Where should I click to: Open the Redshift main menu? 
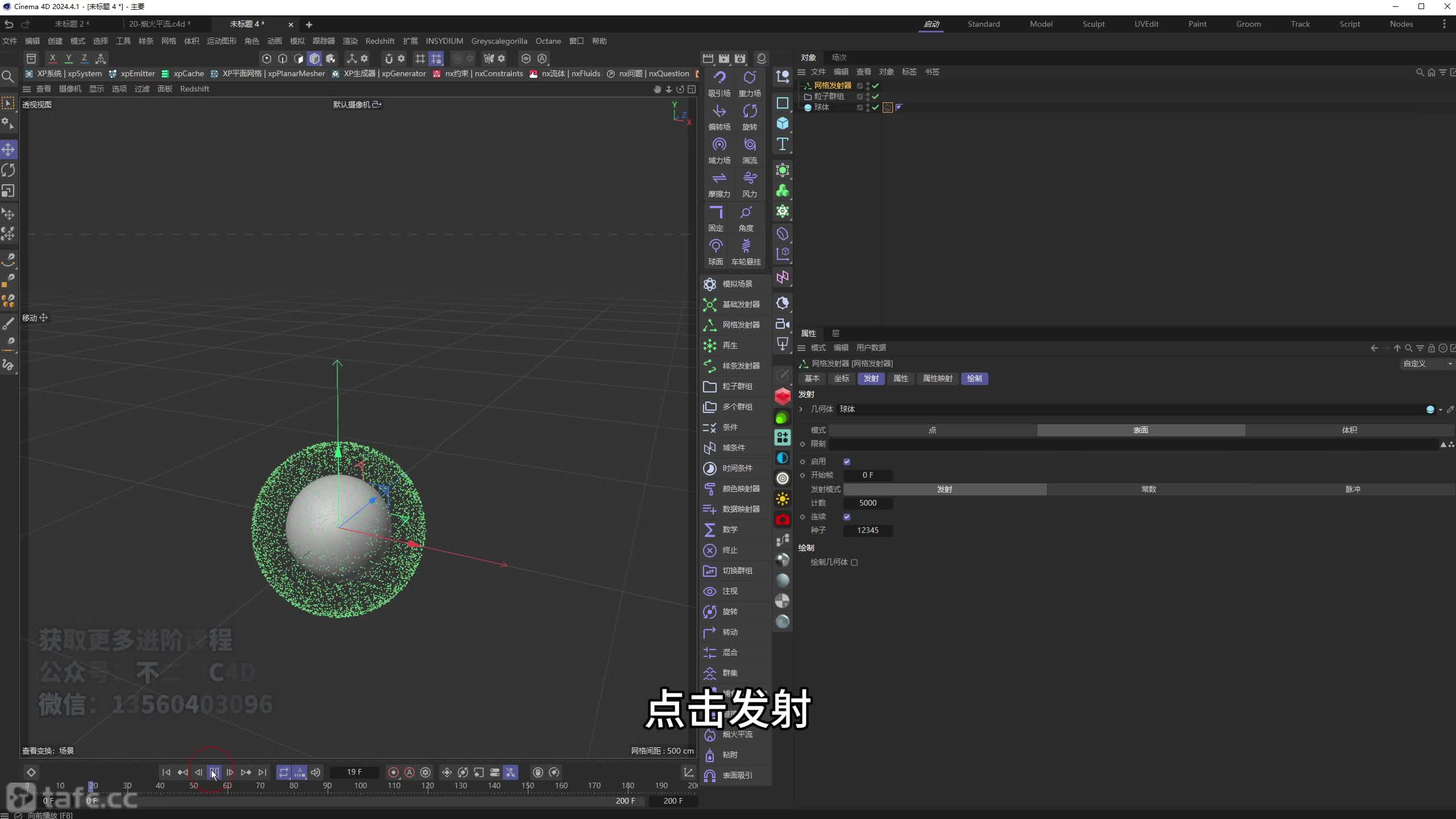coord(380,41)
